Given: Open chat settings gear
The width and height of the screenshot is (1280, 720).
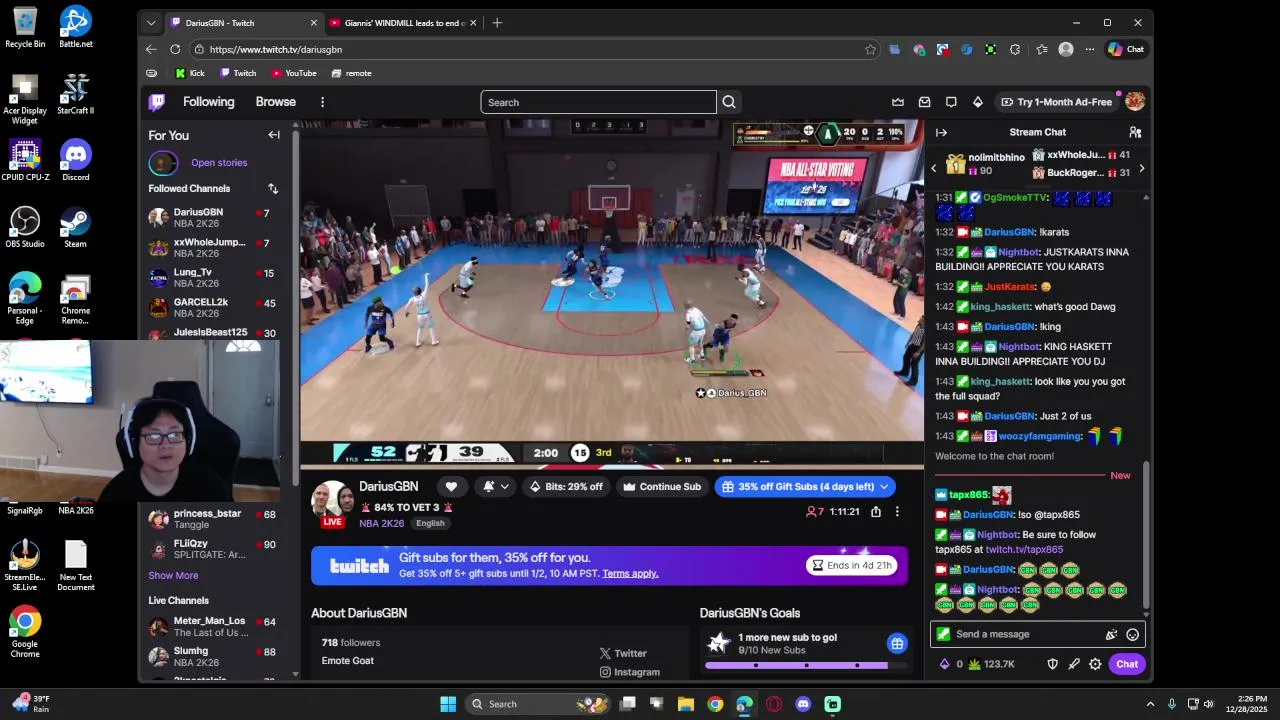Looking at the screenshot, I should click(x=1095, y=664).
